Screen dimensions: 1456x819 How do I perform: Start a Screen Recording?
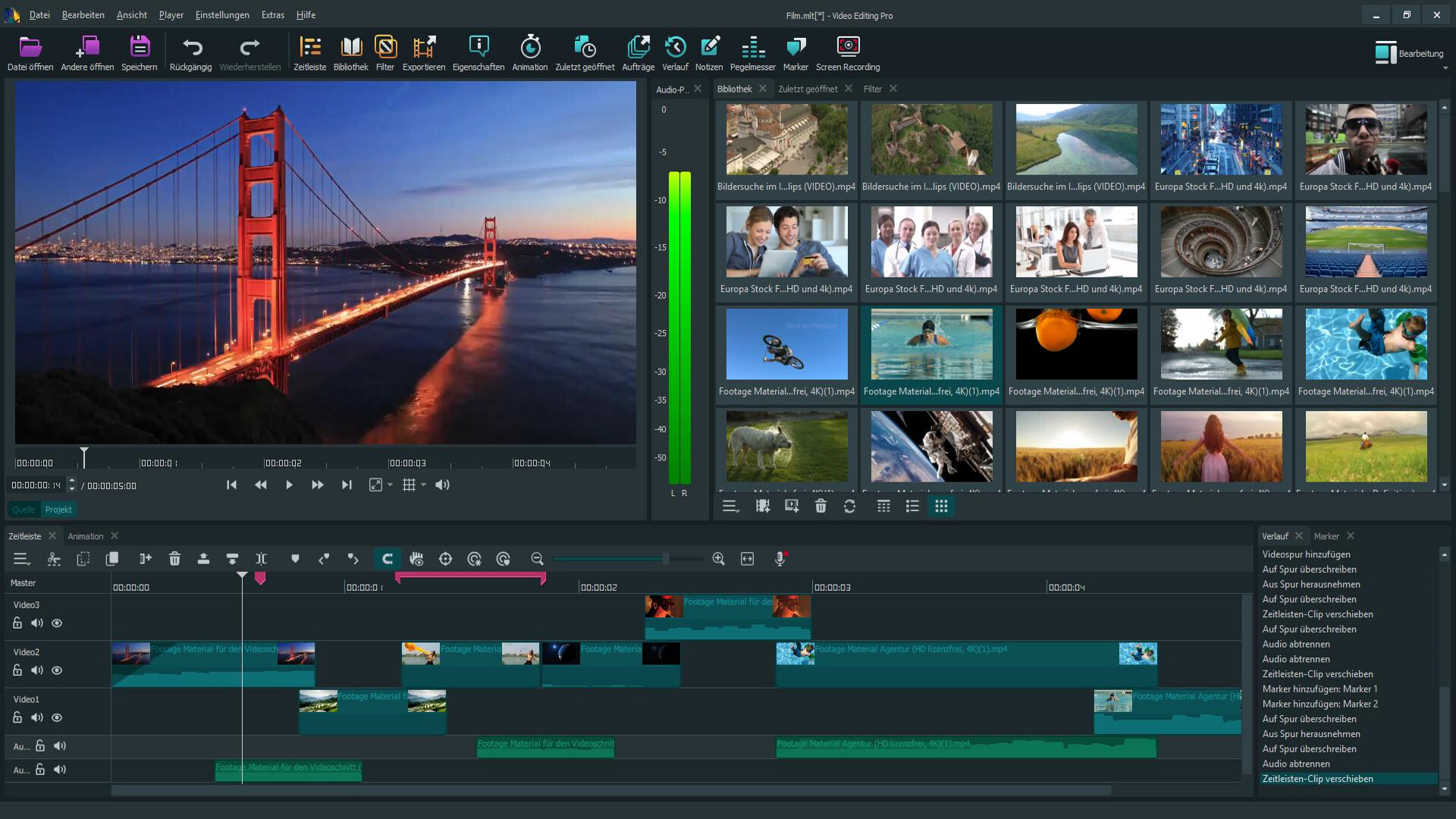[x=847, y=51]
